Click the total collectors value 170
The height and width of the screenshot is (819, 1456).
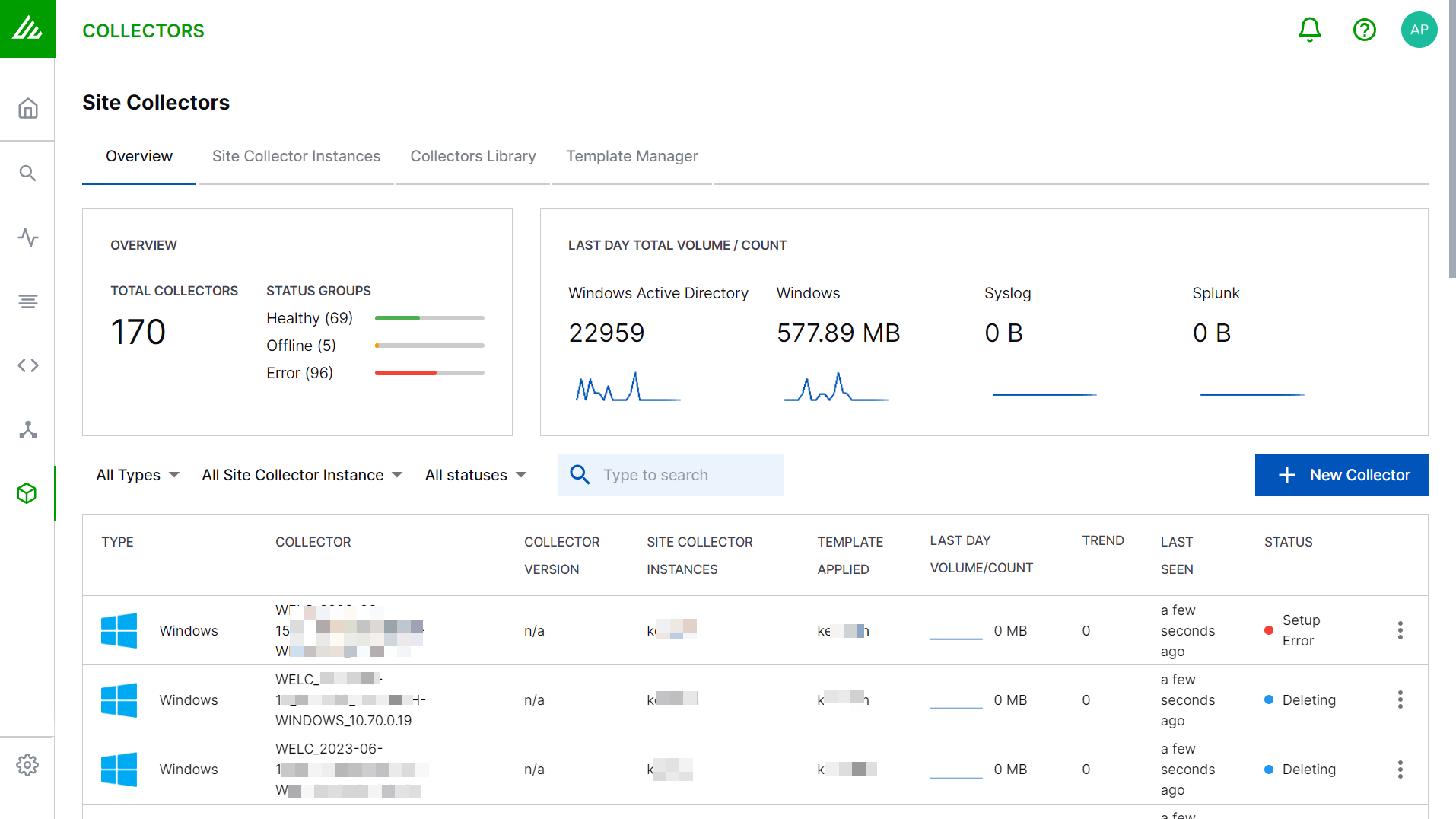click(138, 332)
